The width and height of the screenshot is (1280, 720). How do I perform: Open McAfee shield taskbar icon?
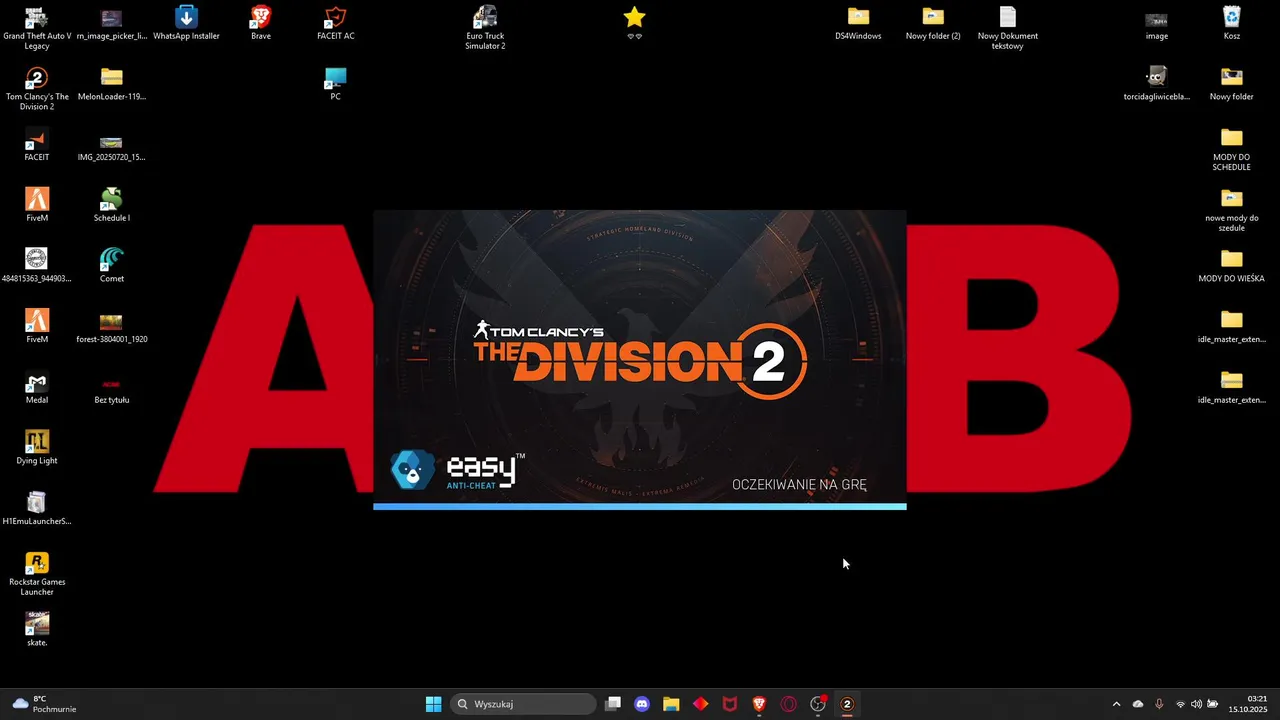click(x=730, y=704)
